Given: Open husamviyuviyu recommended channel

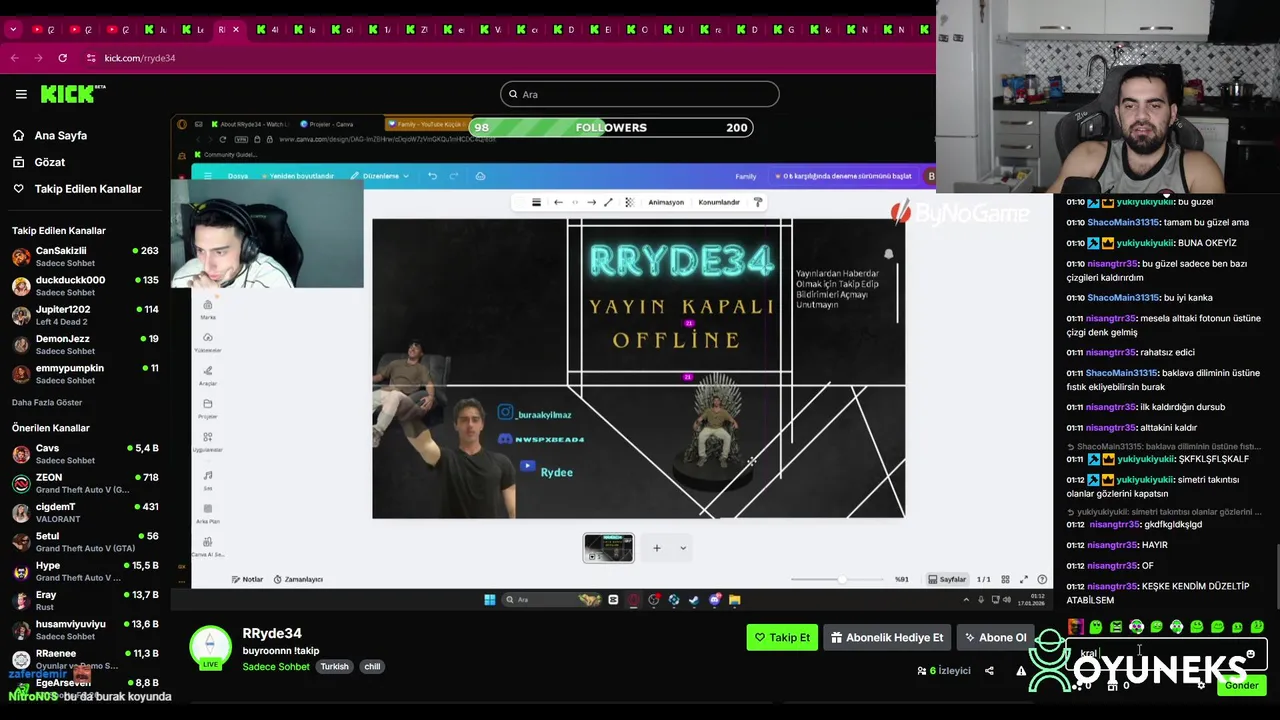Looking at the screenshot, I should [x=85, y=629].
